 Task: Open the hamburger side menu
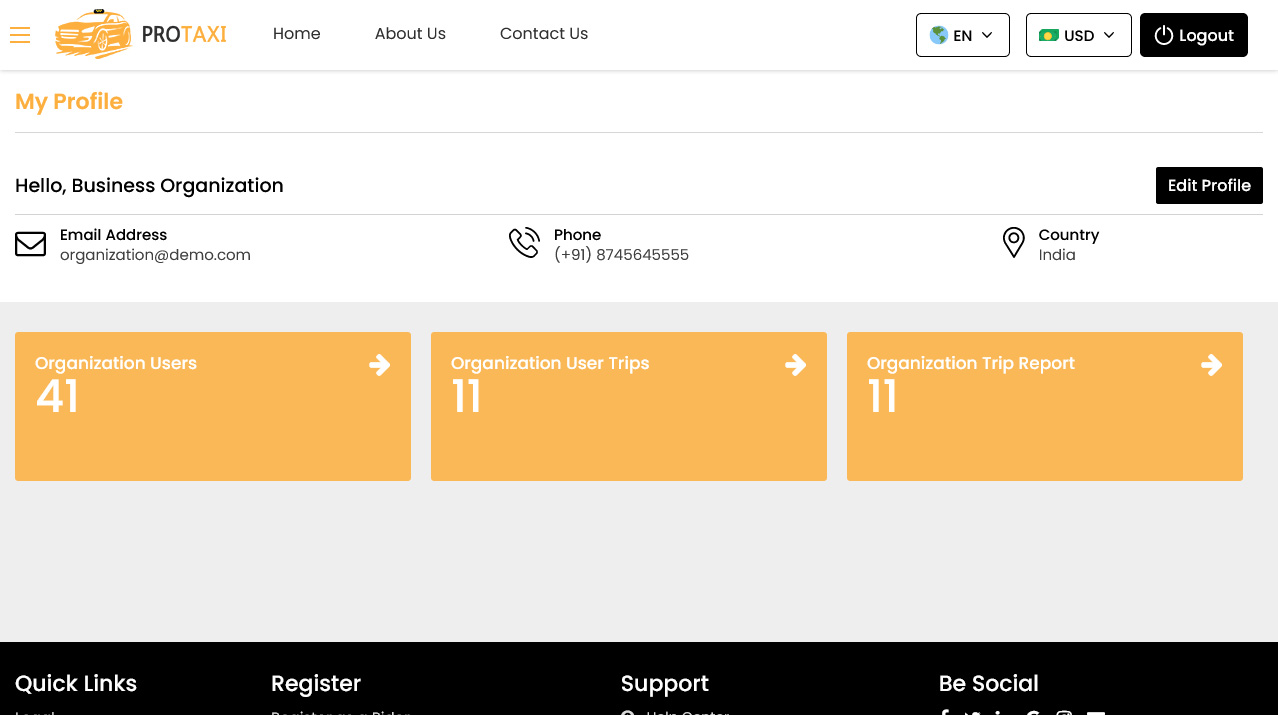(20, 35)
